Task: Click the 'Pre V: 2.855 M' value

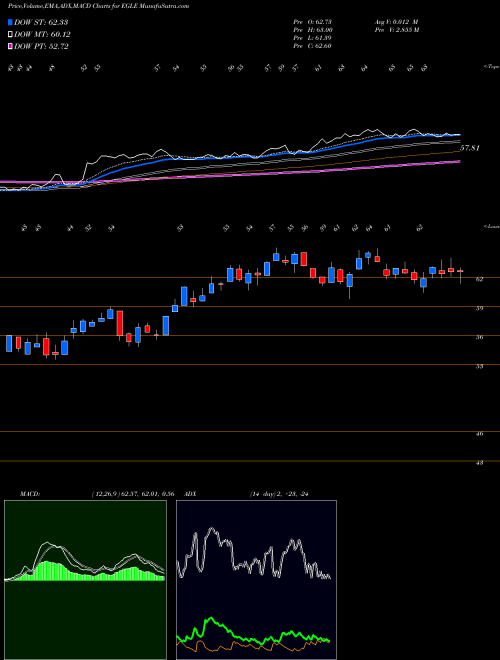Action: point(396,30)
